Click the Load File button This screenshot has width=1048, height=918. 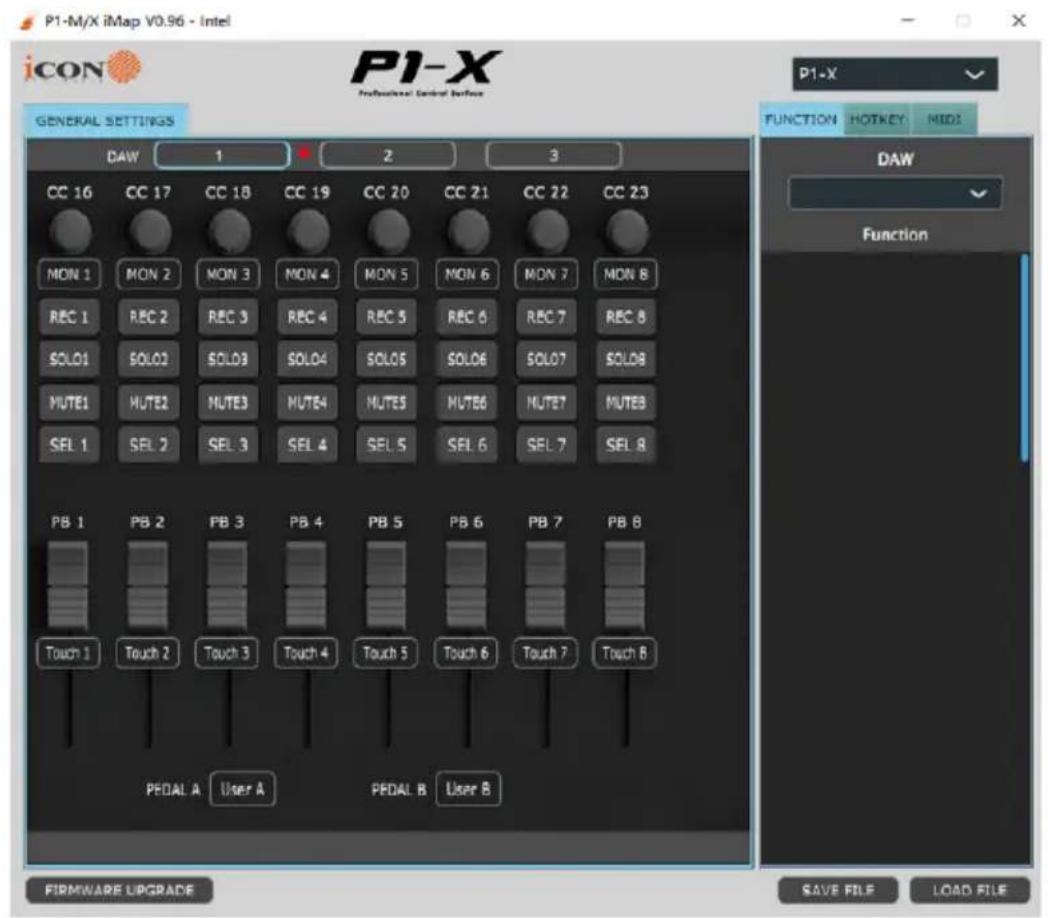[969, 890]
